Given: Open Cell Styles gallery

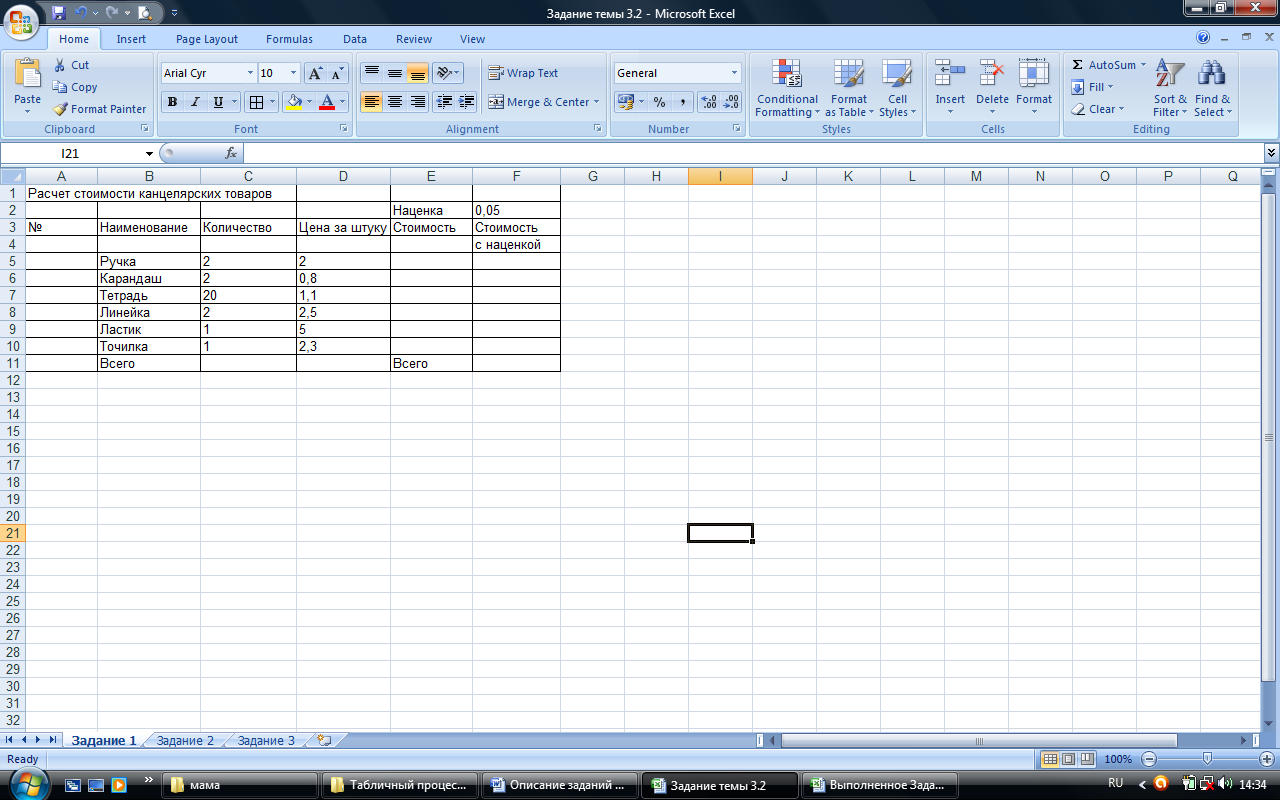Looking at the screenshot, I should pyautogui.click(x=897, y=88).
